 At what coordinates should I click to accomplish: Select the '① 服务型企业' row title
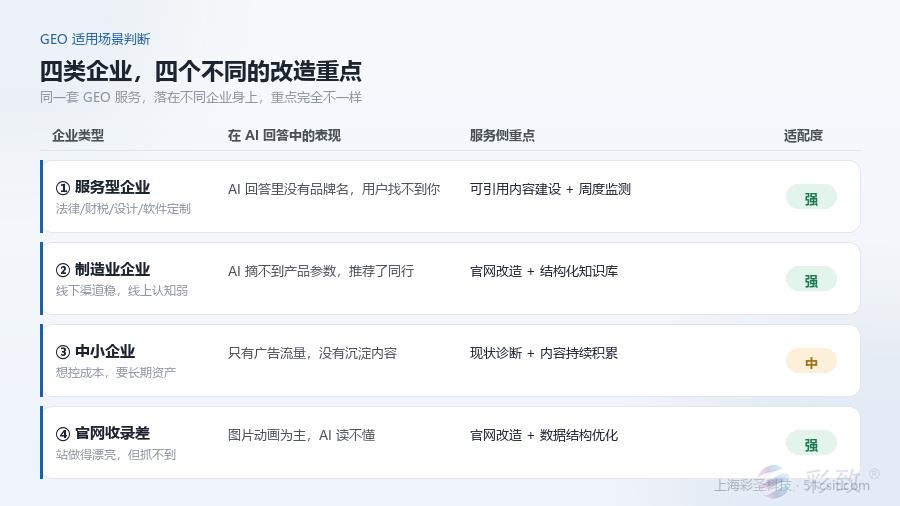[103, 187]
